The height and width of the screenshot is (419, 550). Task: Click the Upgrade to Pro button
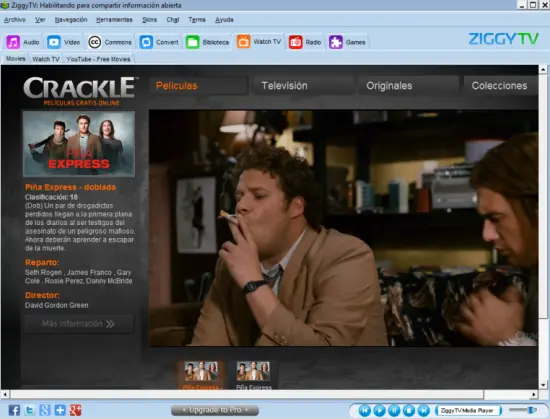215,410
